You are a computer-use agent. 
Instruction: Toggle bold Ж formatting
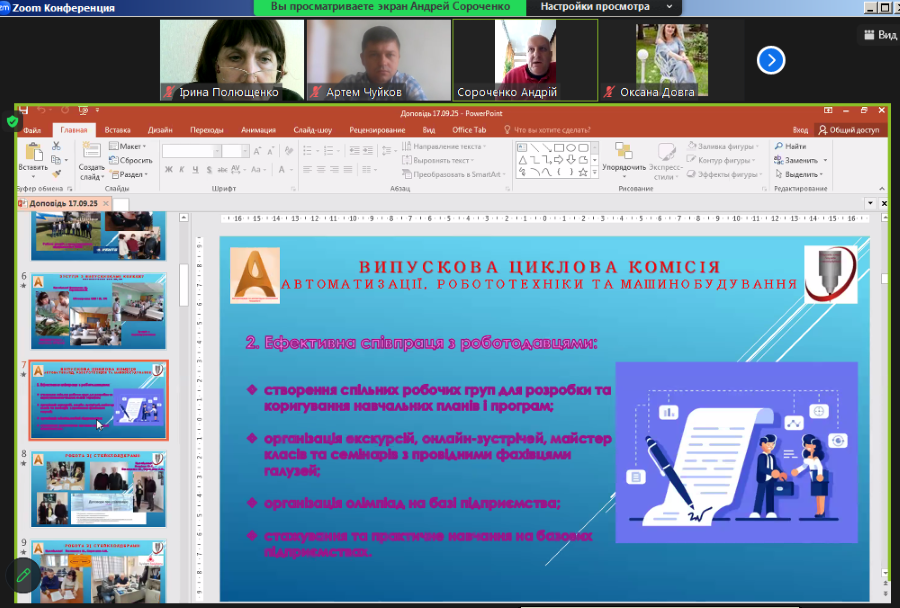pos(167,170)
